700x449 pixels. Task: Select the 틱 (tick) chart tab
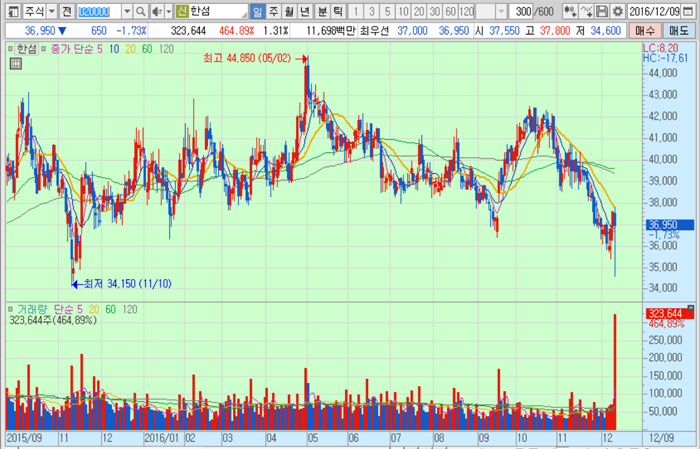[338, 10]
